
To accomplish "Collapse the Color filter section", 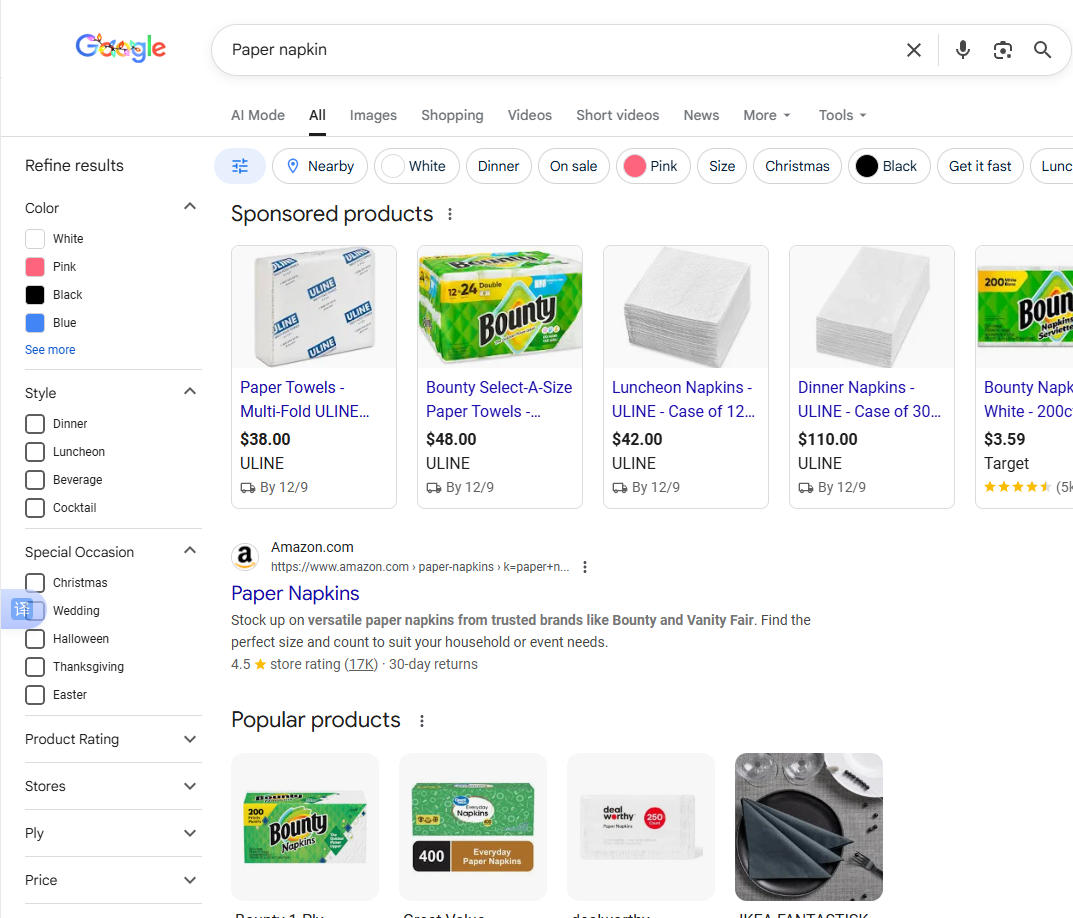I will [x=190, y=207].
